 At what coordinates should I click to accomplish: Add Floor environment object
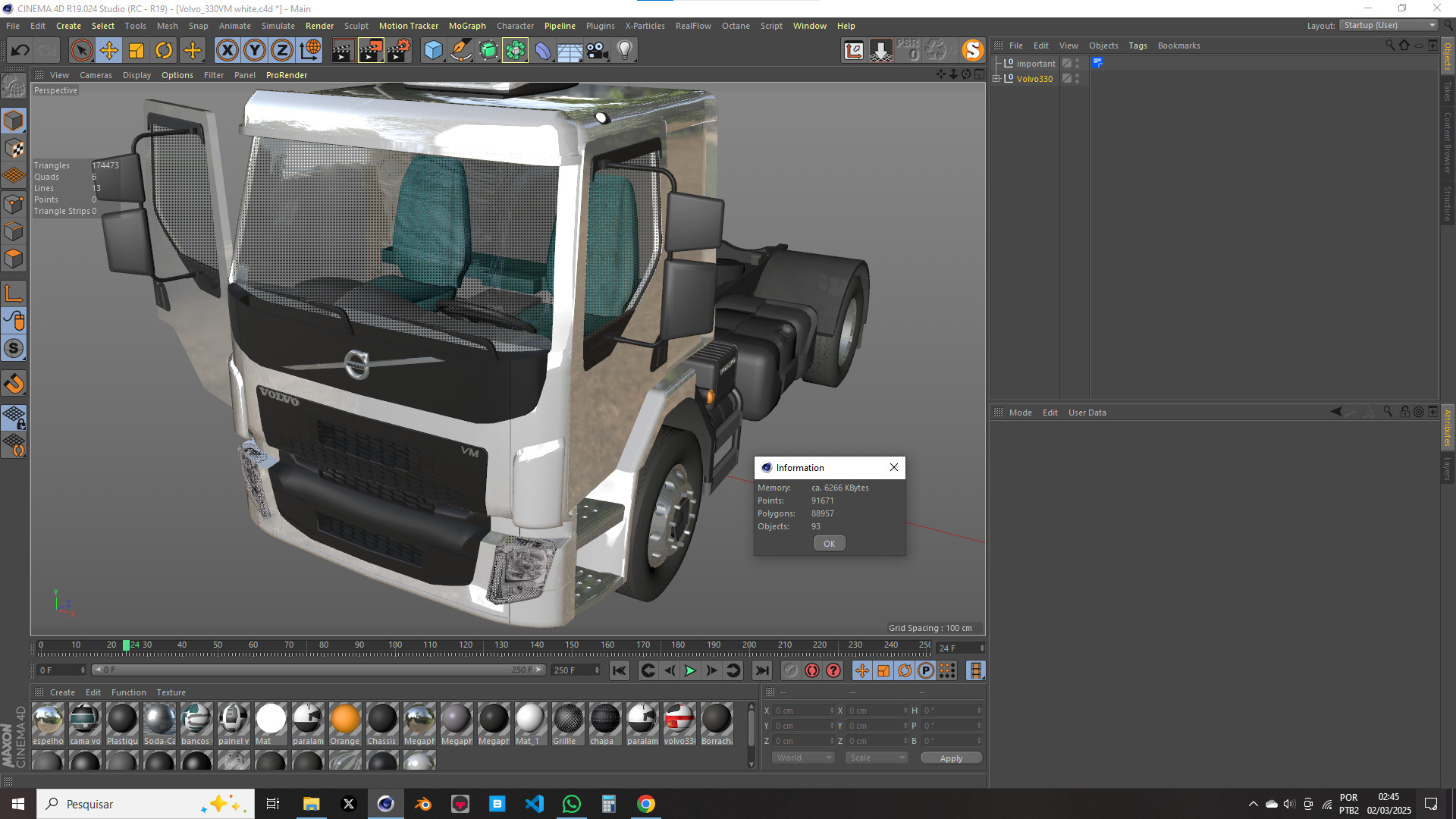(x=570, y=51)
